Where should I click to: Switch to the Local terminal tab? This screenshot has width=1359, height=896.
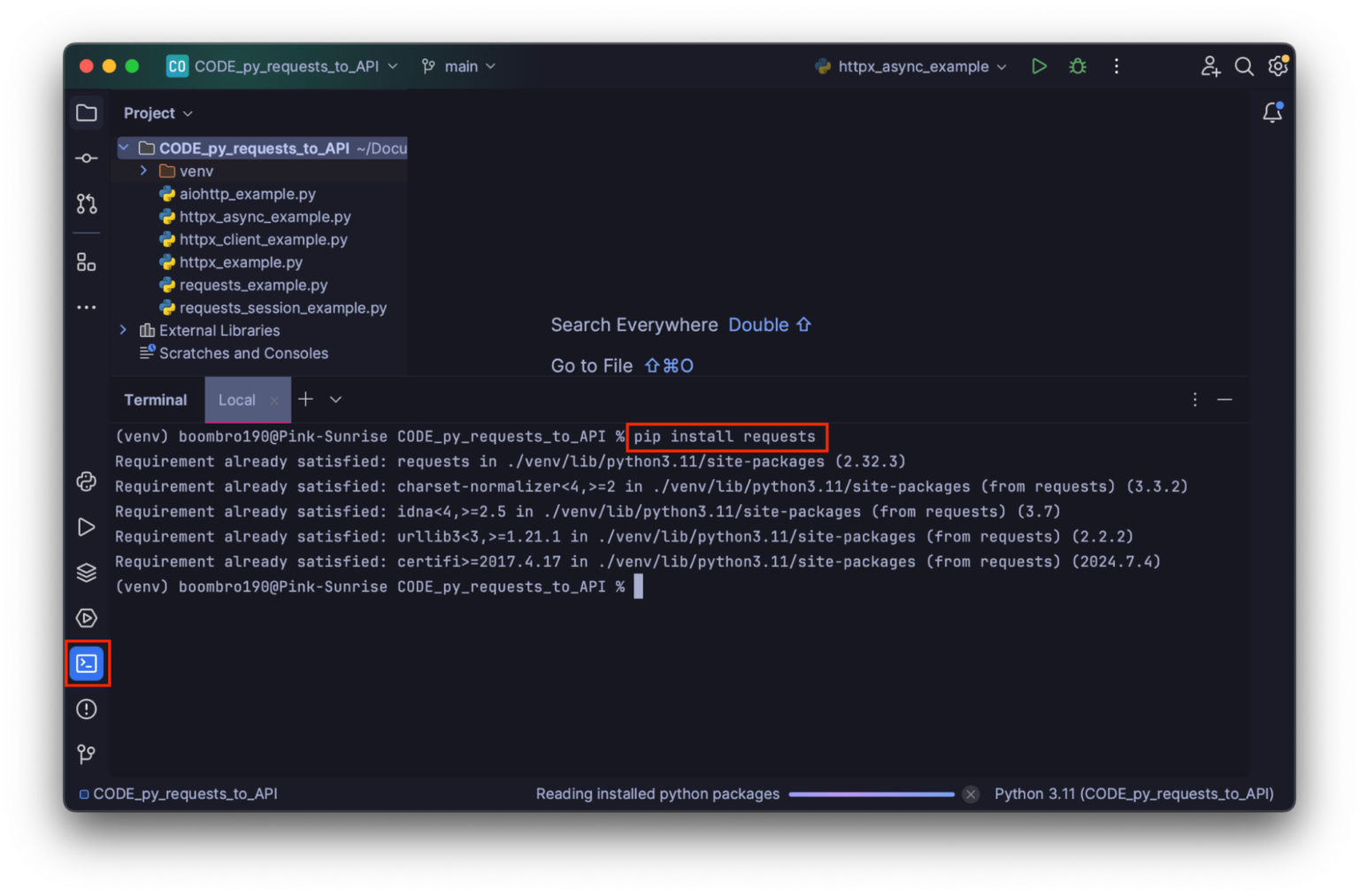[236, 399]
